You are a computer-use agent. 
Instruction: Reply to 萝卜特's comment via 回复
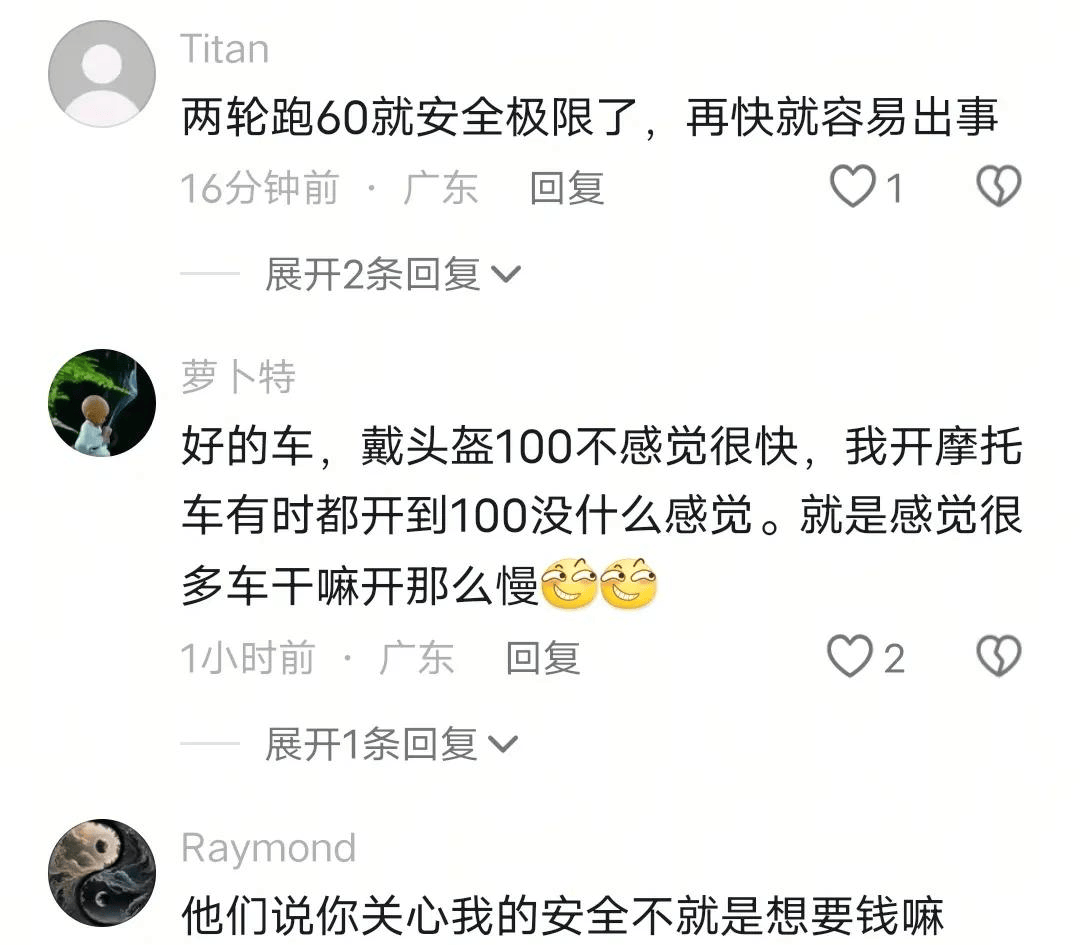coord(543,658)
